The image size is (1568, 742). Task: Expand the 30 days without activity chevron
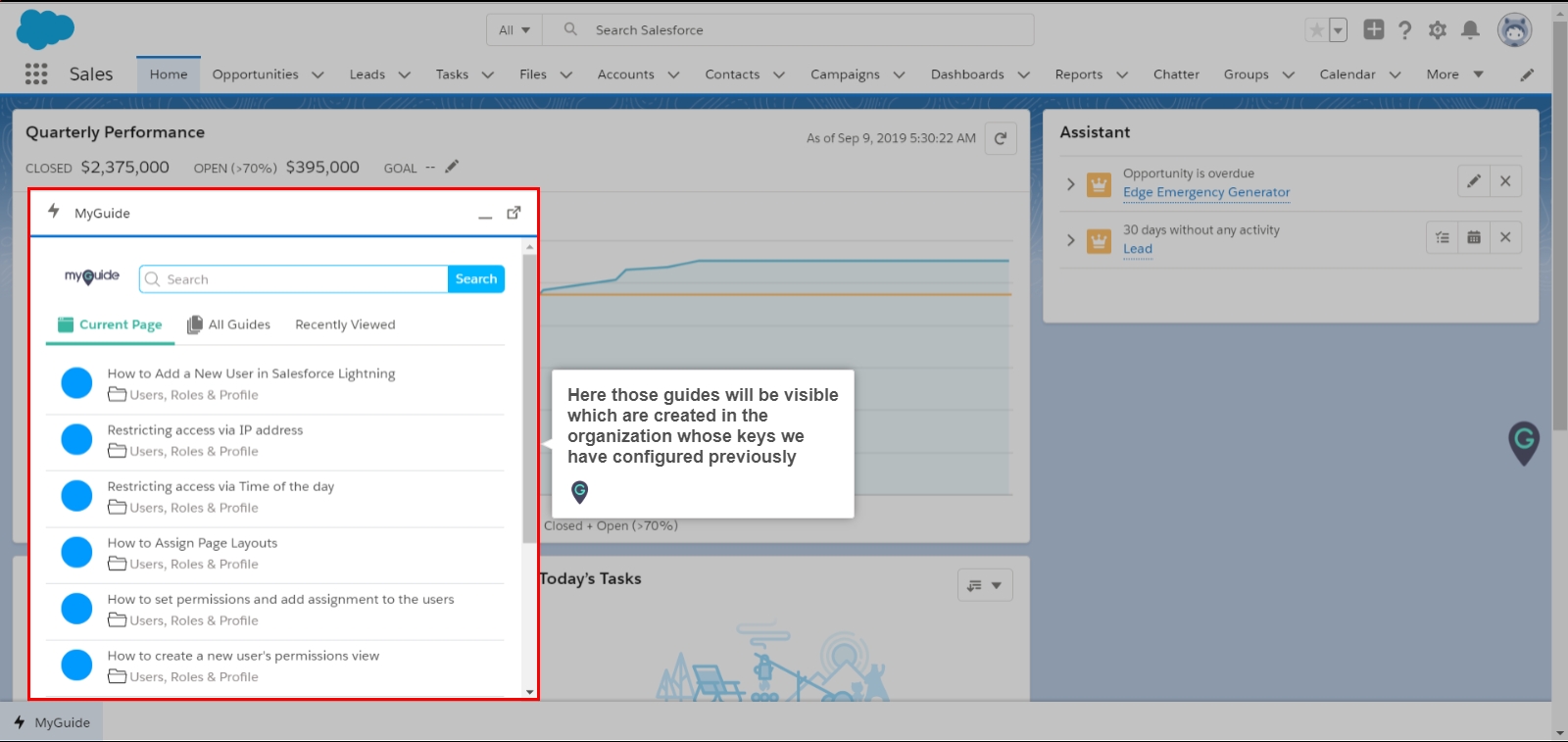click(1070, 239)
